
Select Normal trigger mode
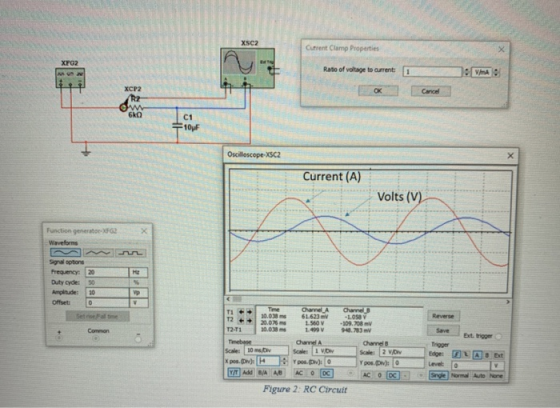460,375
